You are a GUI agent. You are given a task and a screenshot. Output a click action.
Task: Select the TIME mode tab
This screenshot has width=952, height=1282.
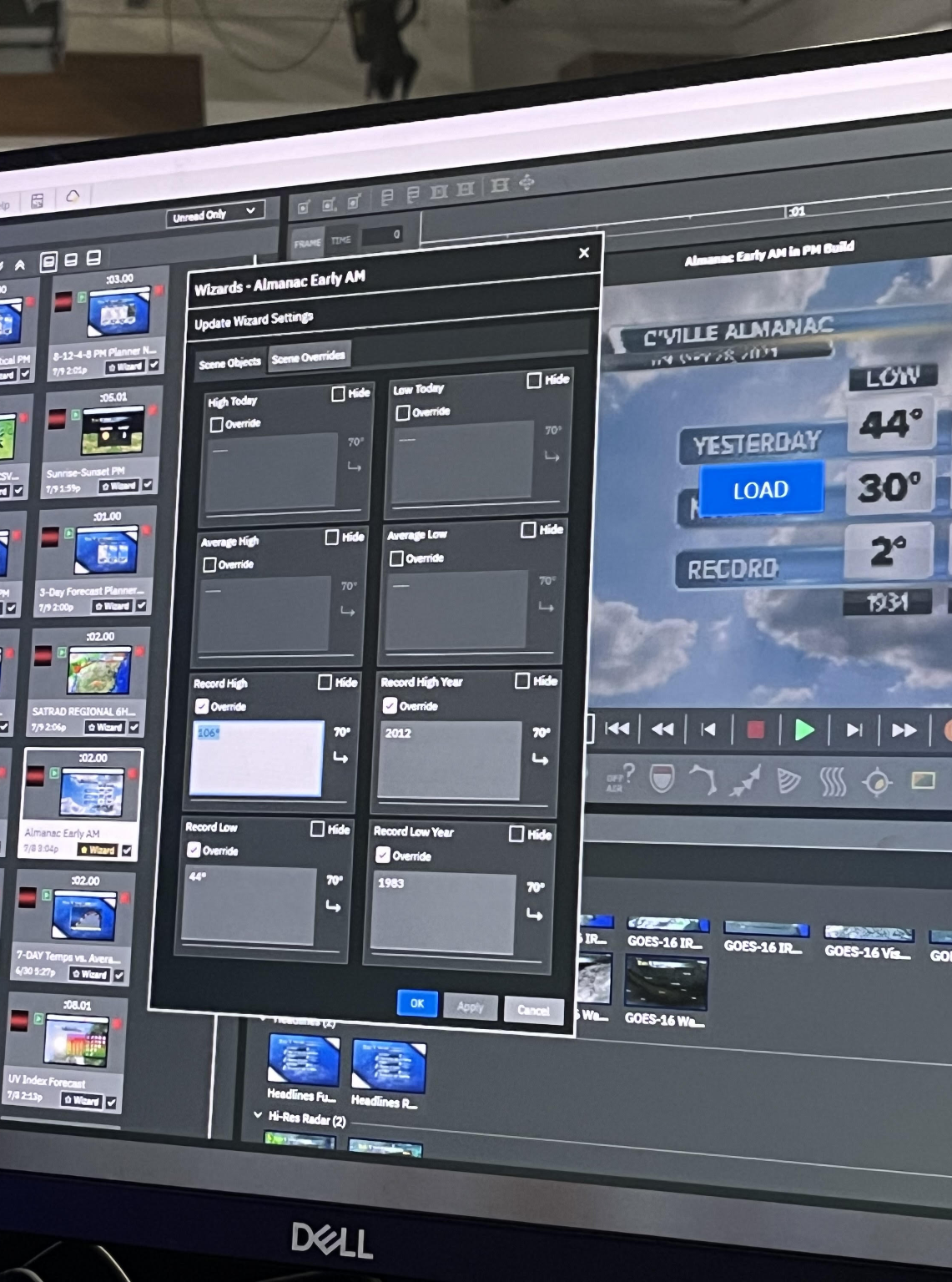pyautogui.click(x=341, y=240)
